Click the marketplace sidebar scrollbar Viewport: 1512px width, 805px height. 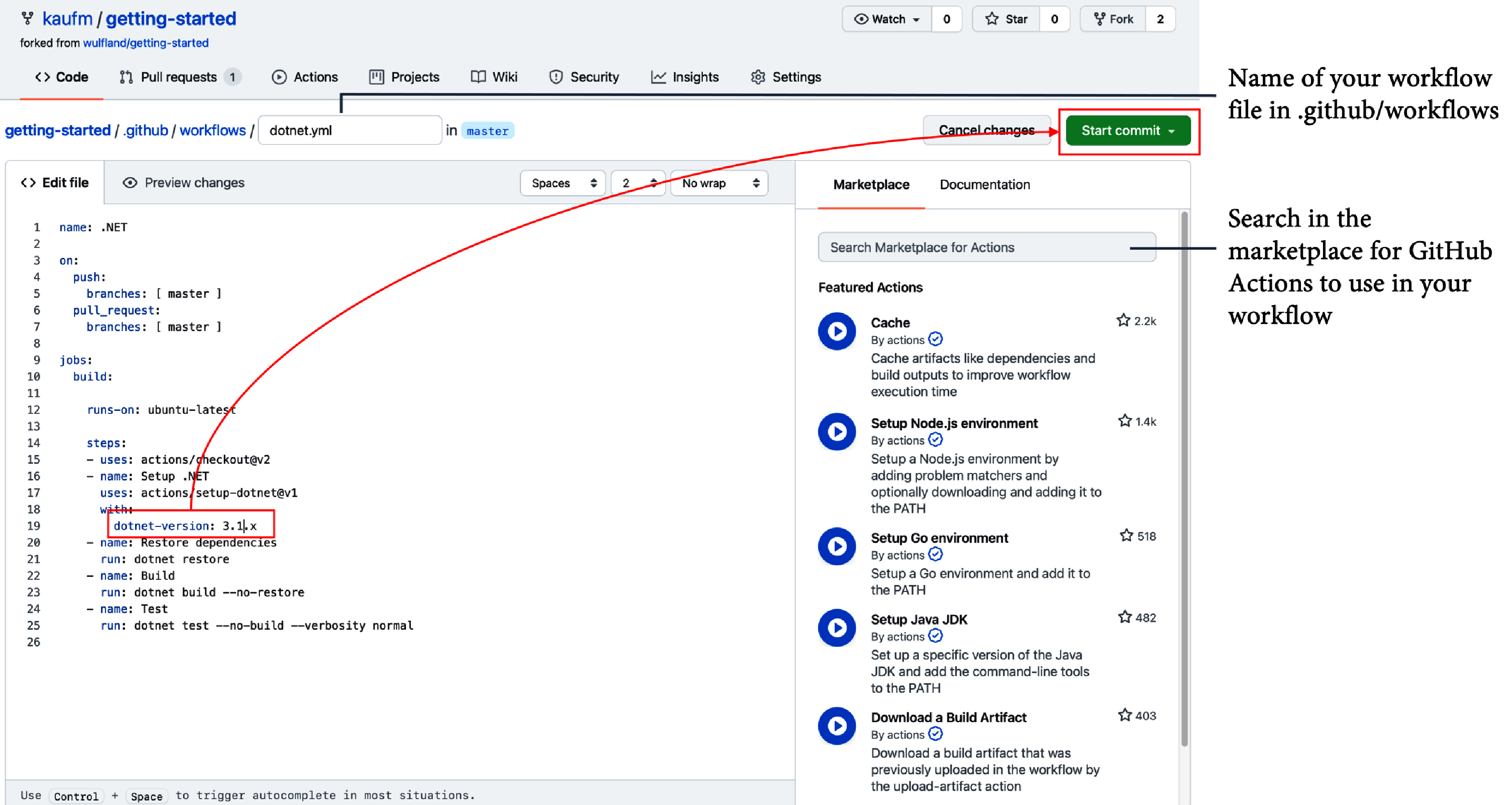click(1184, 479)
